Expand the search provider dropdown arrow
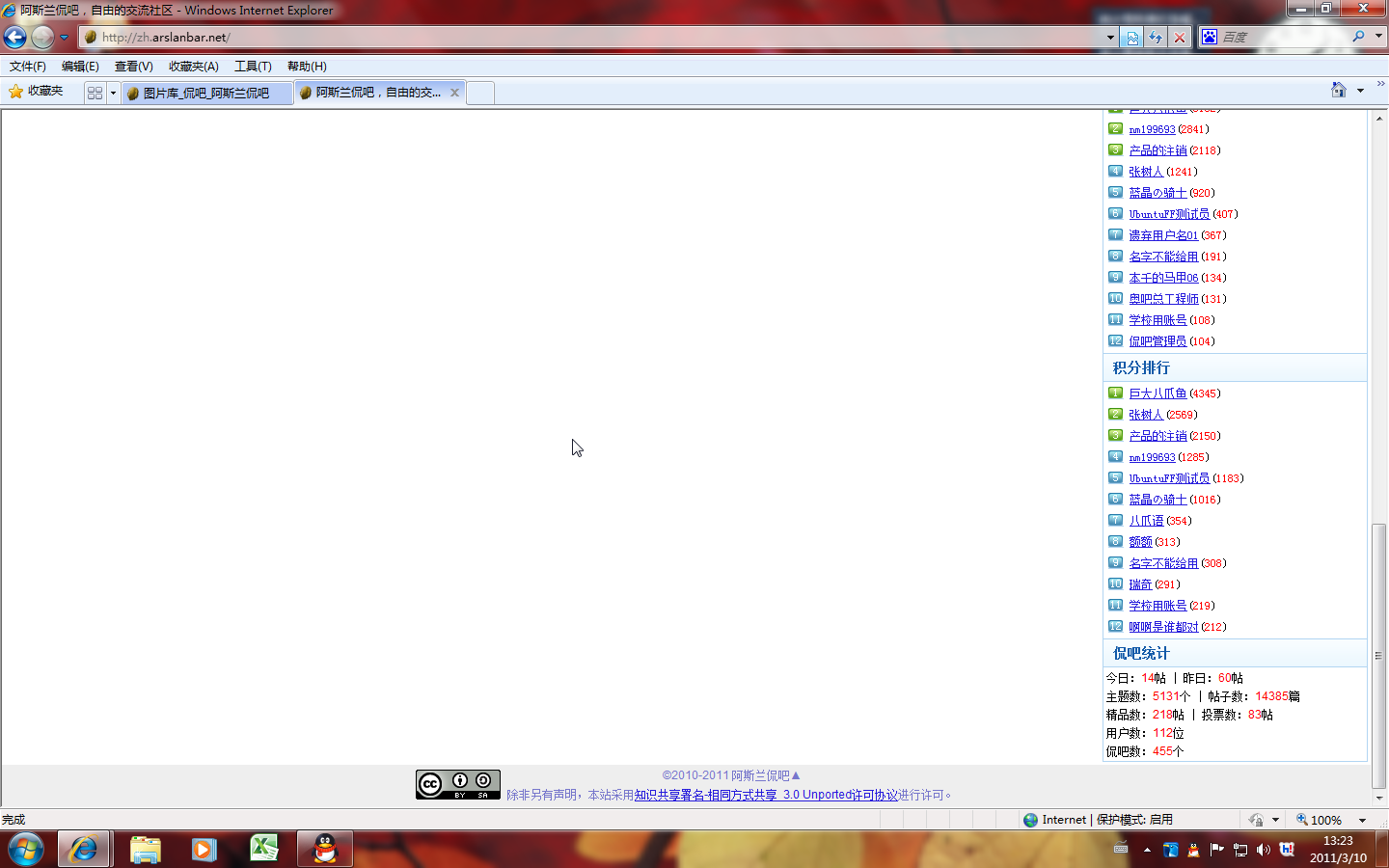Screen dimensions: 1389x868 point(1378,37)
